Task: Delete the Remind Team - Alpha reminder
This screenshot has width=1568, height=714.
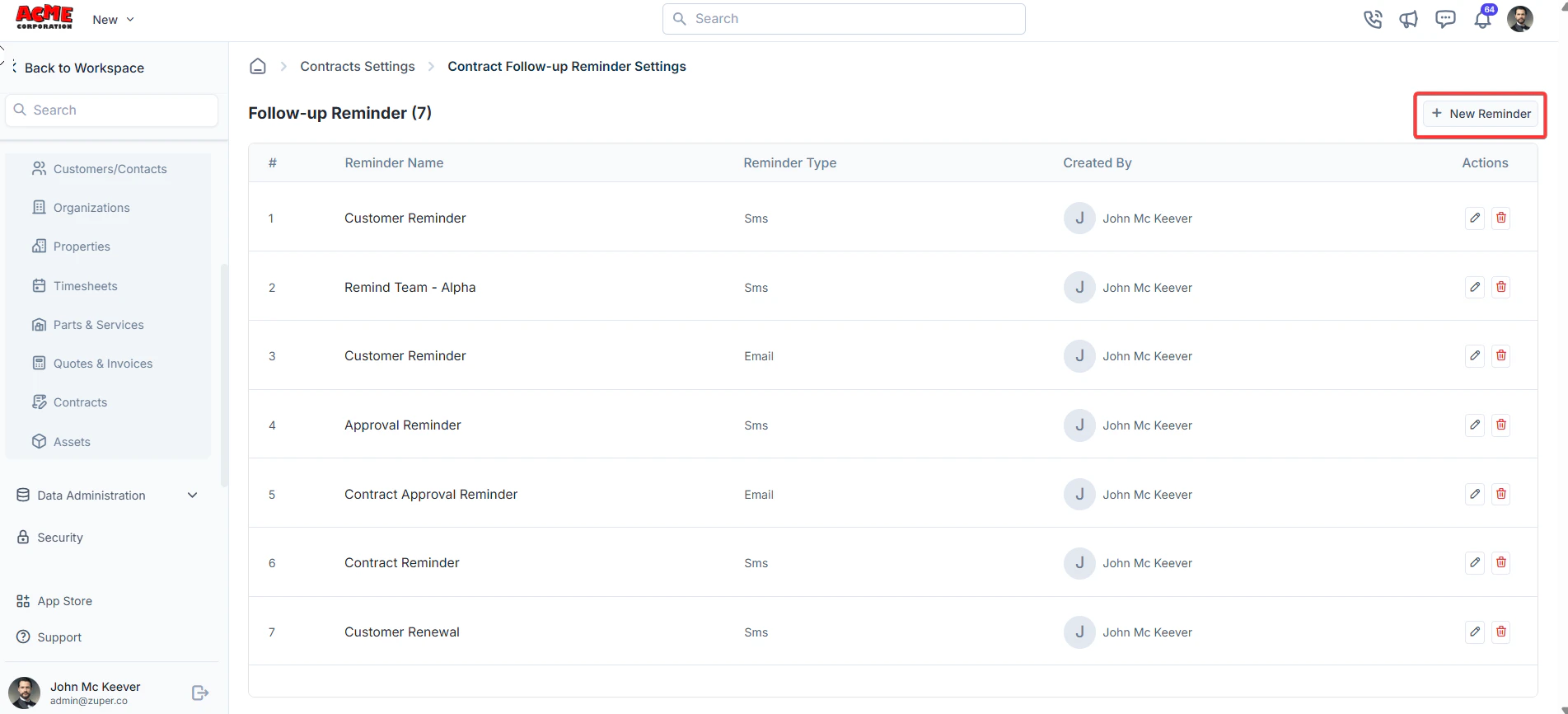Action: [x=1501, y=287]
